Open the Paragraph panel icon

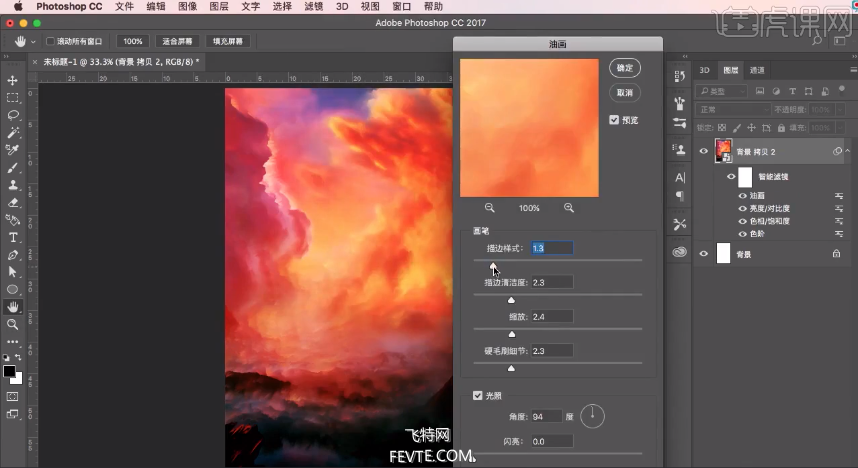coord(680,195)
